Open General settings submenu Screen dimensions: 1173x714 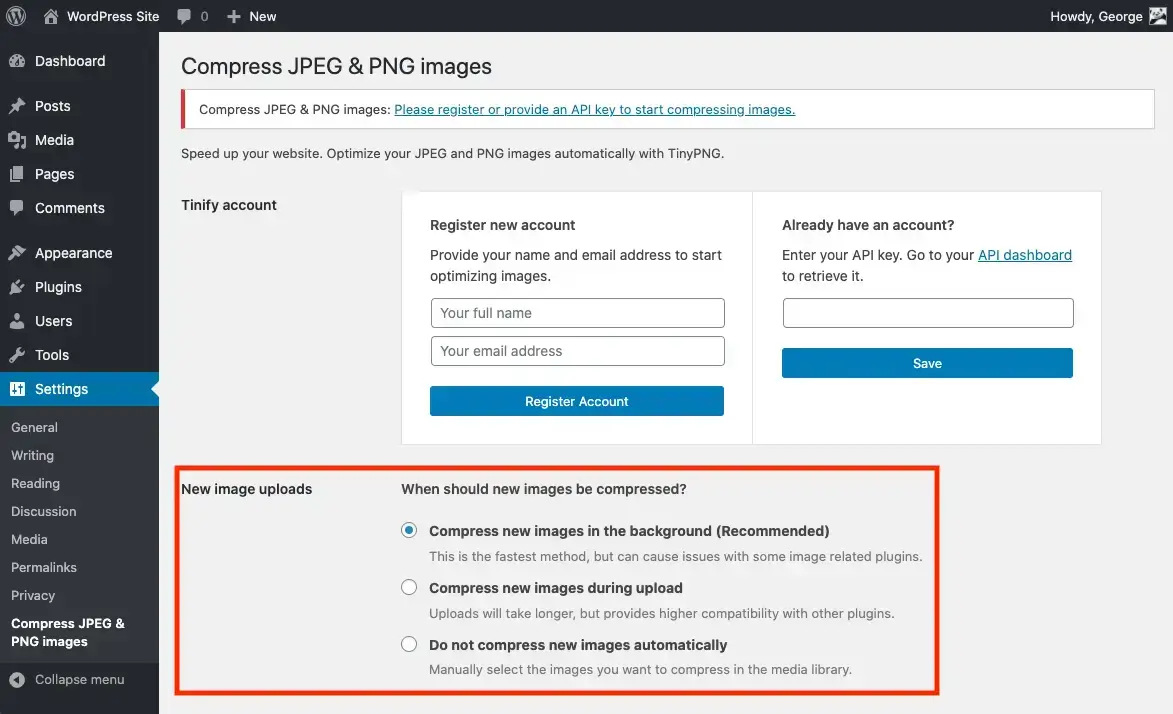tap(34, 427)
